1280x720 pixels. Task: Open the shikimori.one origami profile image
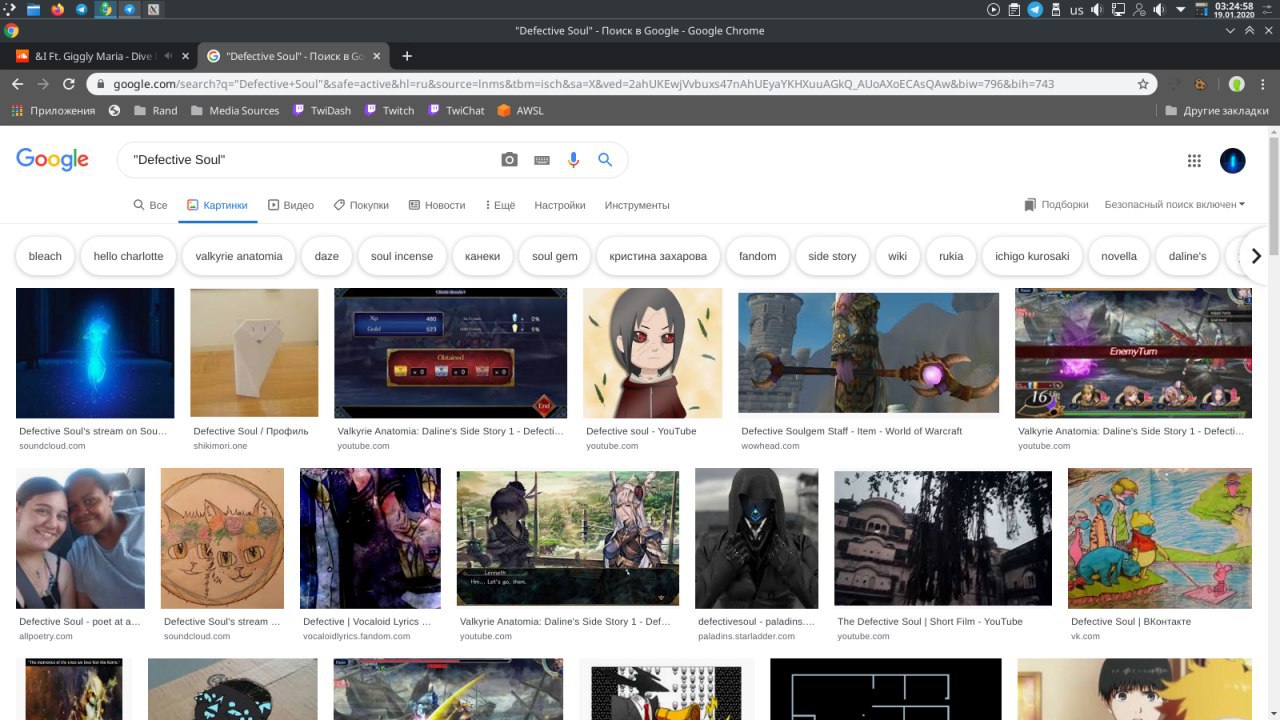click(254, 353)
